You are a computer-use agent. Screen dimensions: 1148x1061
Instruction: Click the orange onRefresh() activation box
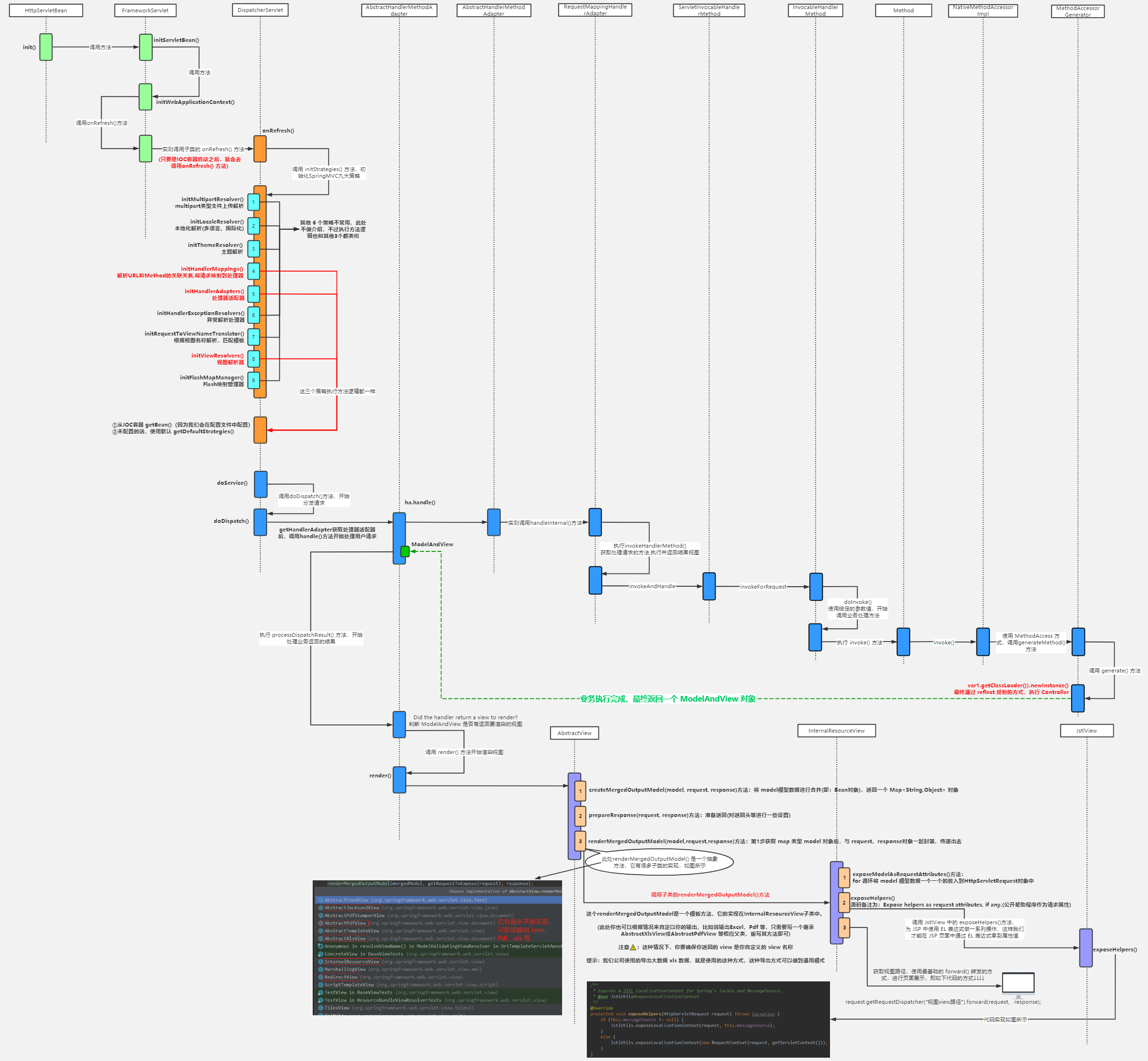260,149
